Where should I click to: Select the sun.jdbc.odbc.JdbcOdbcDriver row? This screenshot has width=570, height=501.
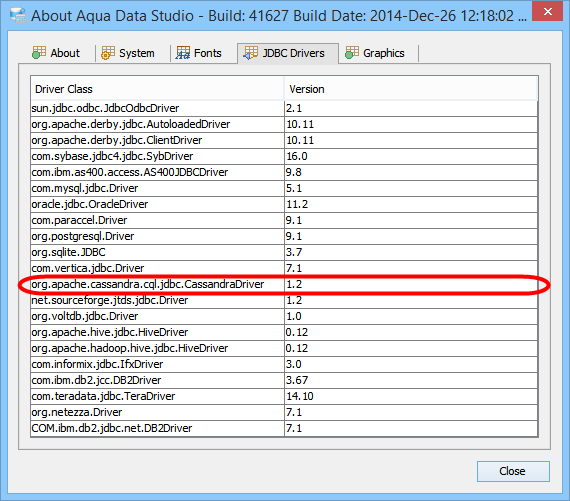tap(284, 108)
